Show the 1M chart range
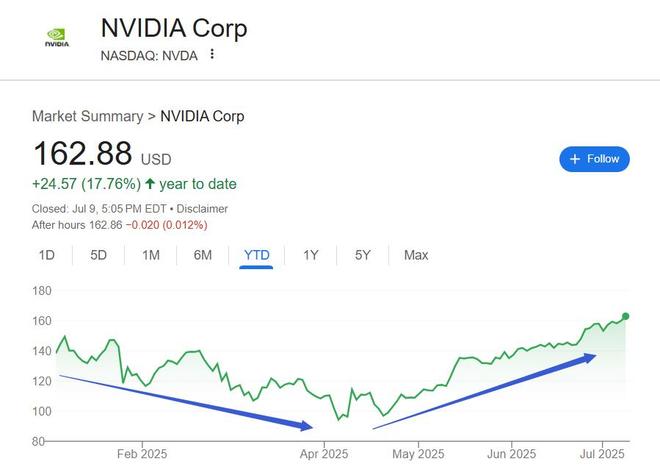 (x=151, y=255)
